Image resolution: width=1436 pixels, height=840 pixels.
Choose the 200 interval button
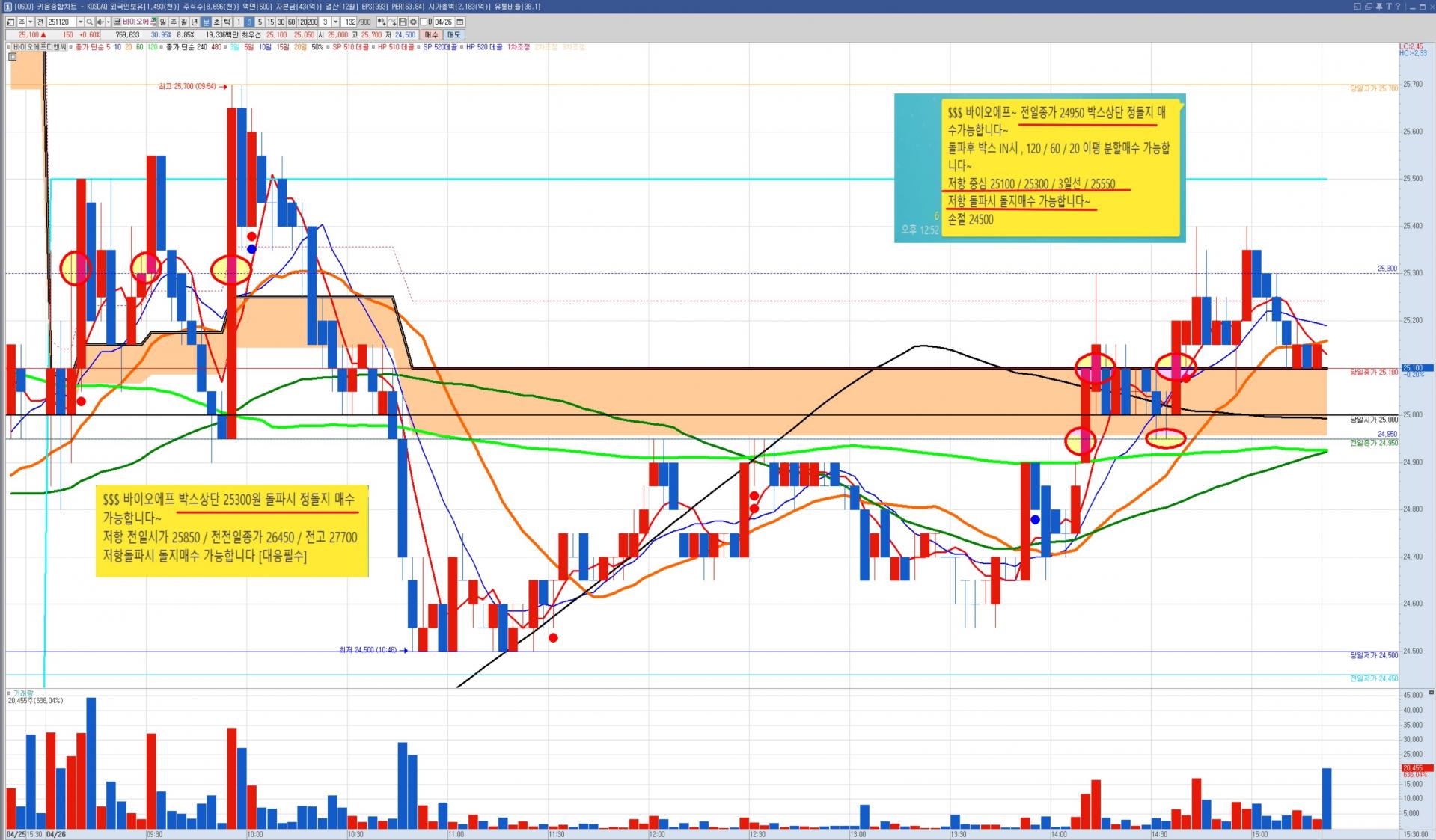point(314,22)
